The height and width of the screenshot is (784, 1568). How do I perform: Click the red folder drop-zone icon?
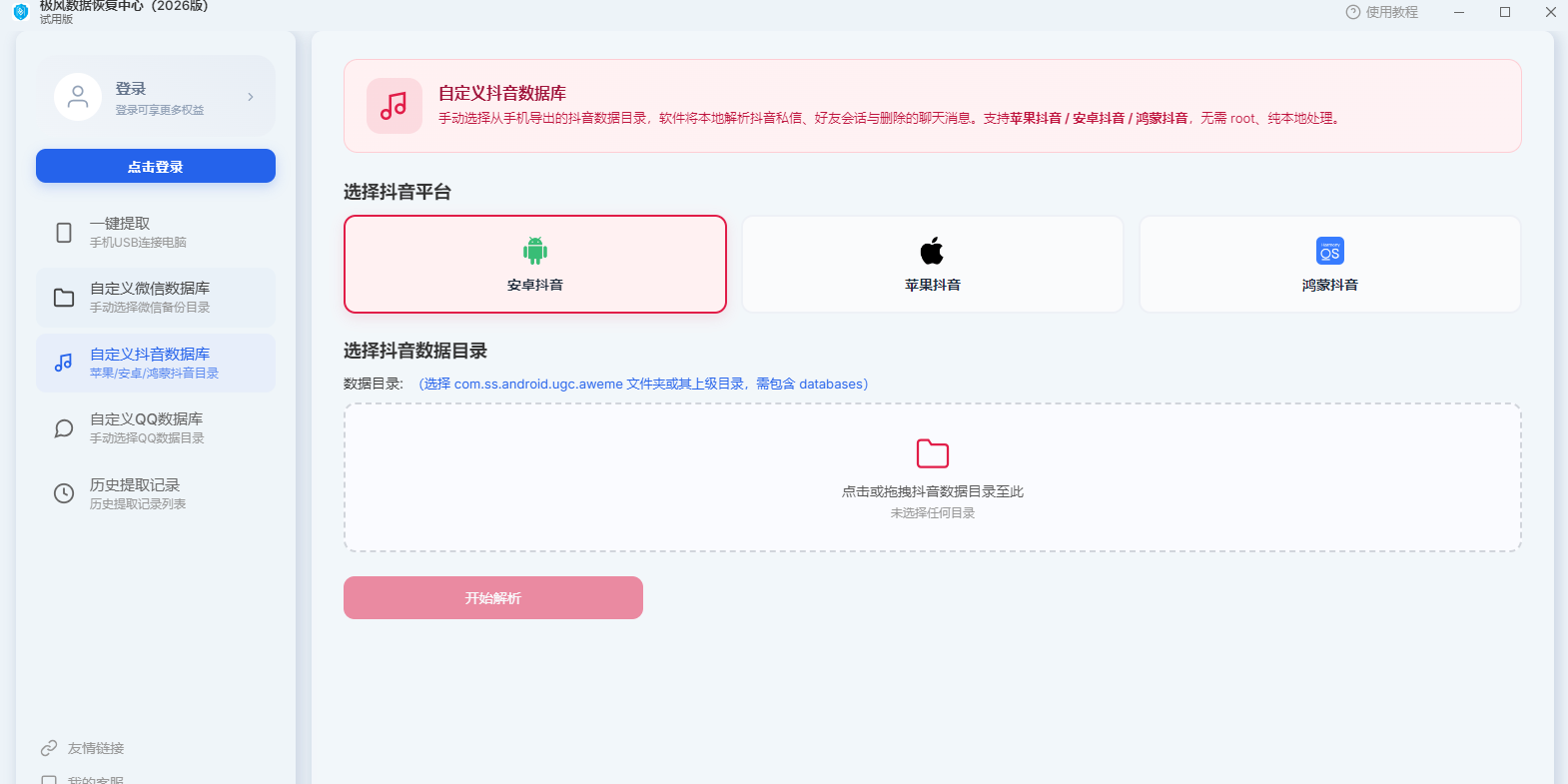point(933,453)
